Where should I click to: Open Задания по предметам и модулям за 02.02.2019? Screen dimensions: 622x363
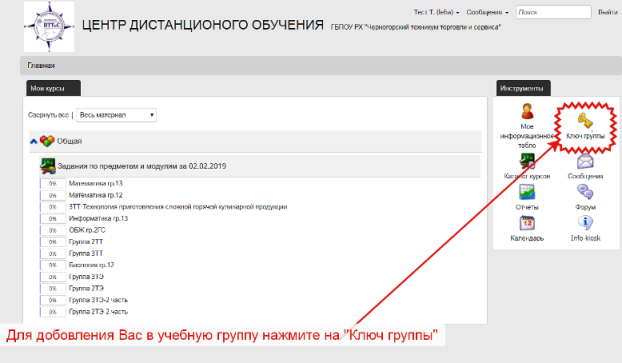142,166
